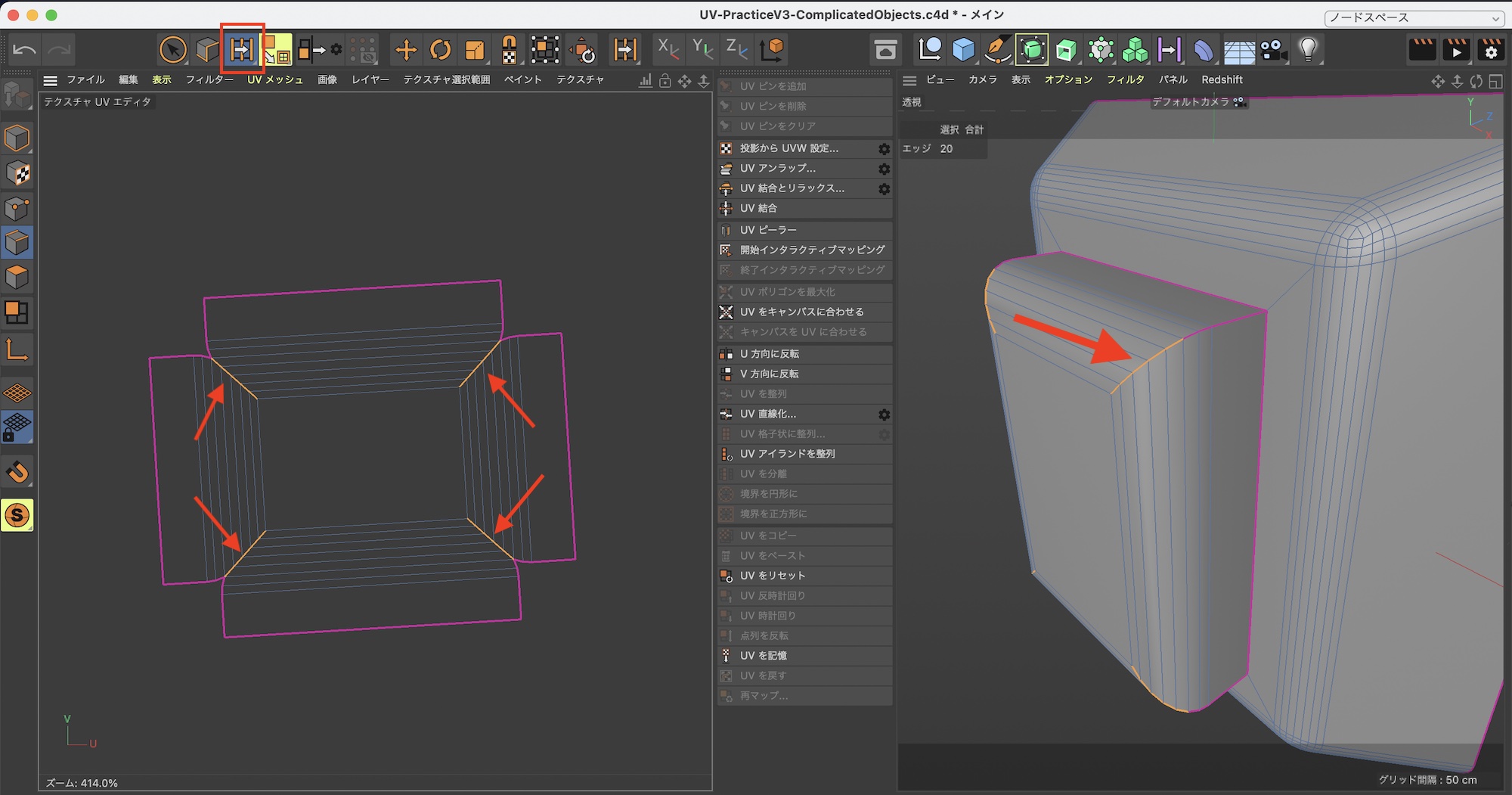Open the Render Settings clapperboard icon
The width and height of the screenshot is (1512, 795).
(x=1491, y=50)
